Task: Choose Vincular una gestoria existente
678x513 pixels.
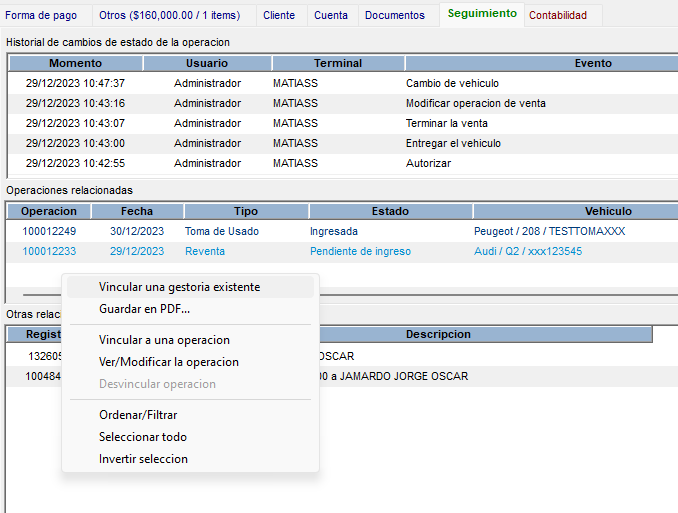Action: (179, 287)
